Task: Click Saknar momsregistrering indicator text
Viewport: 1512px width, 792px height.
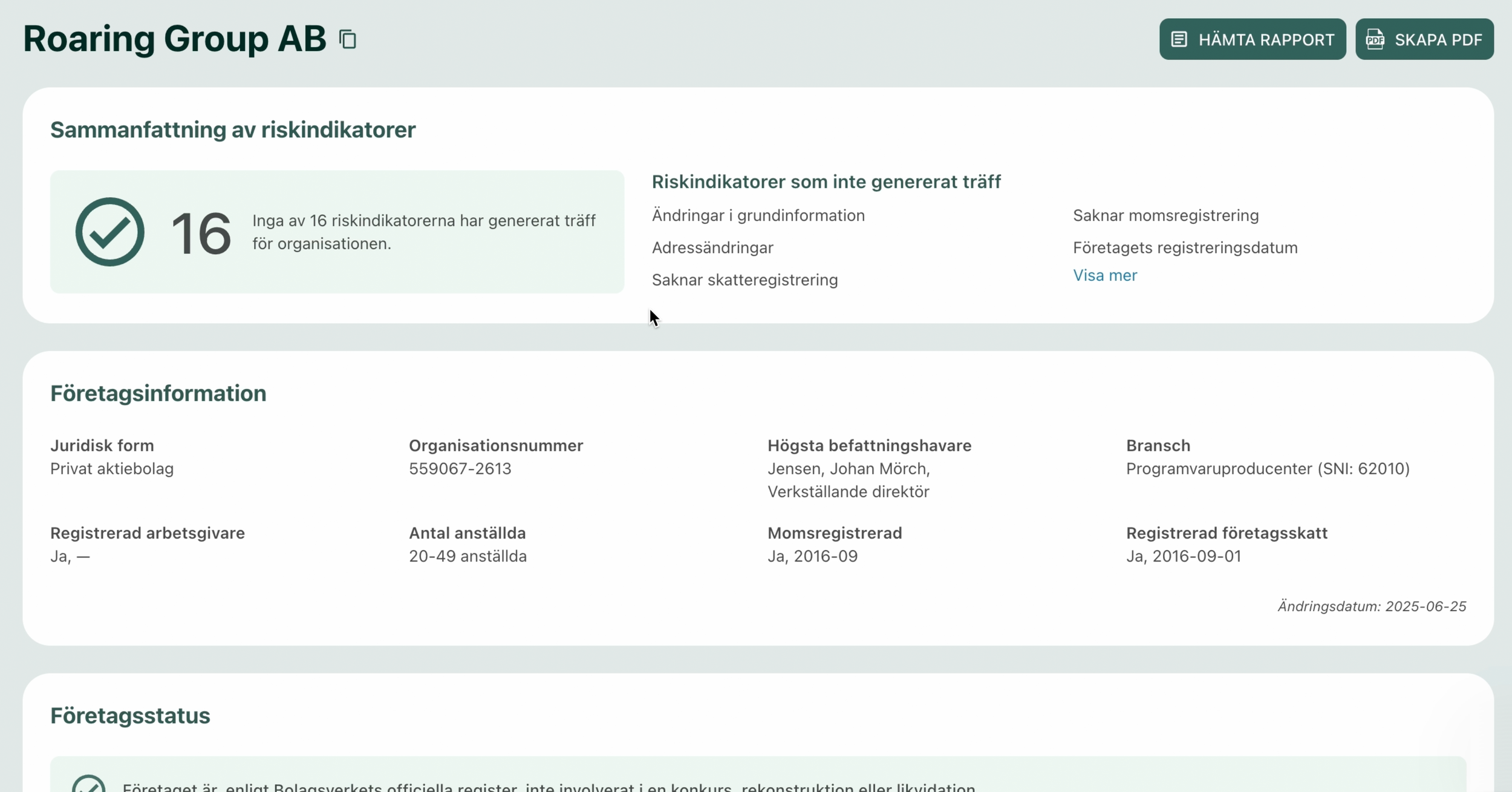Action: (1165, 215)
